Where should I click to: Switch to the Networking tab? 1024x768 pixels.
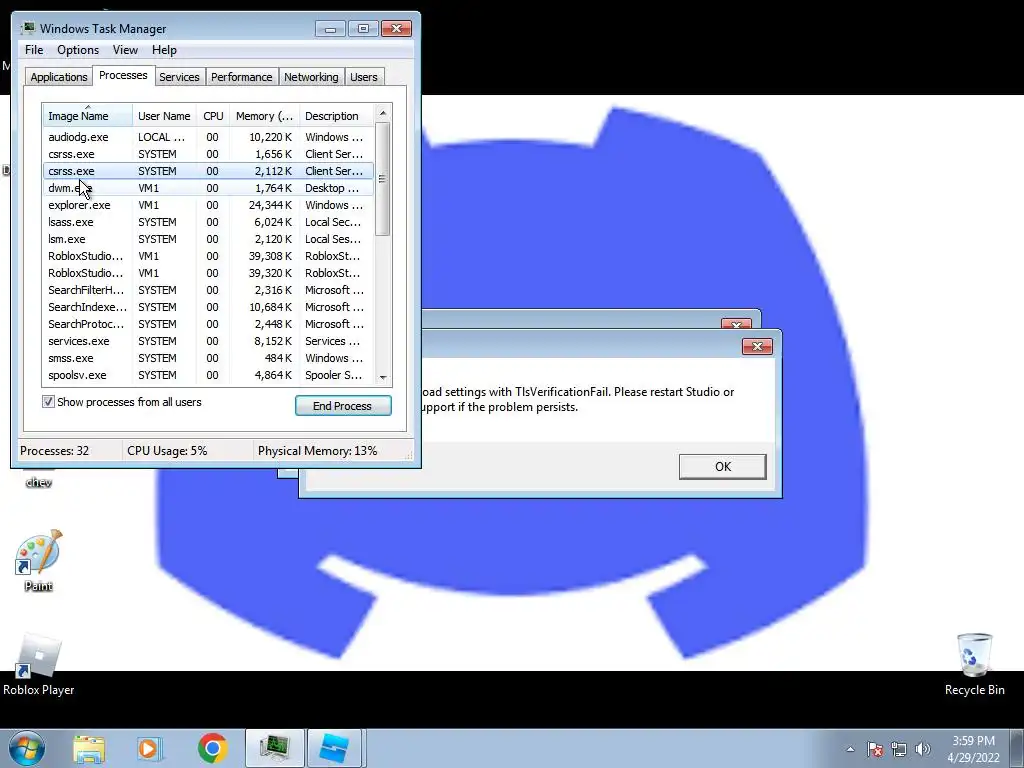click(311, 77)
